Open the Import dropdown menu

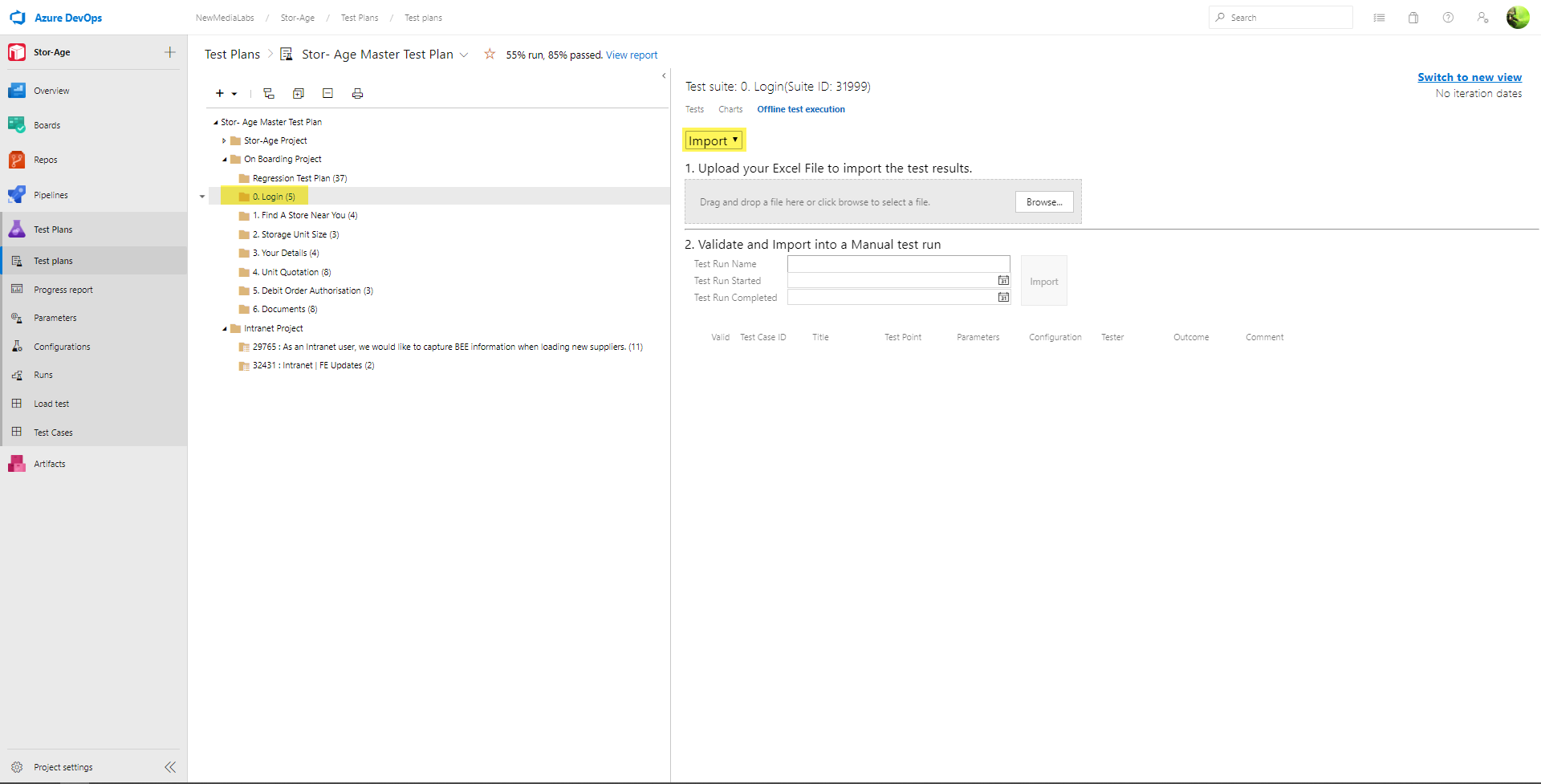[x=714, y=140]
